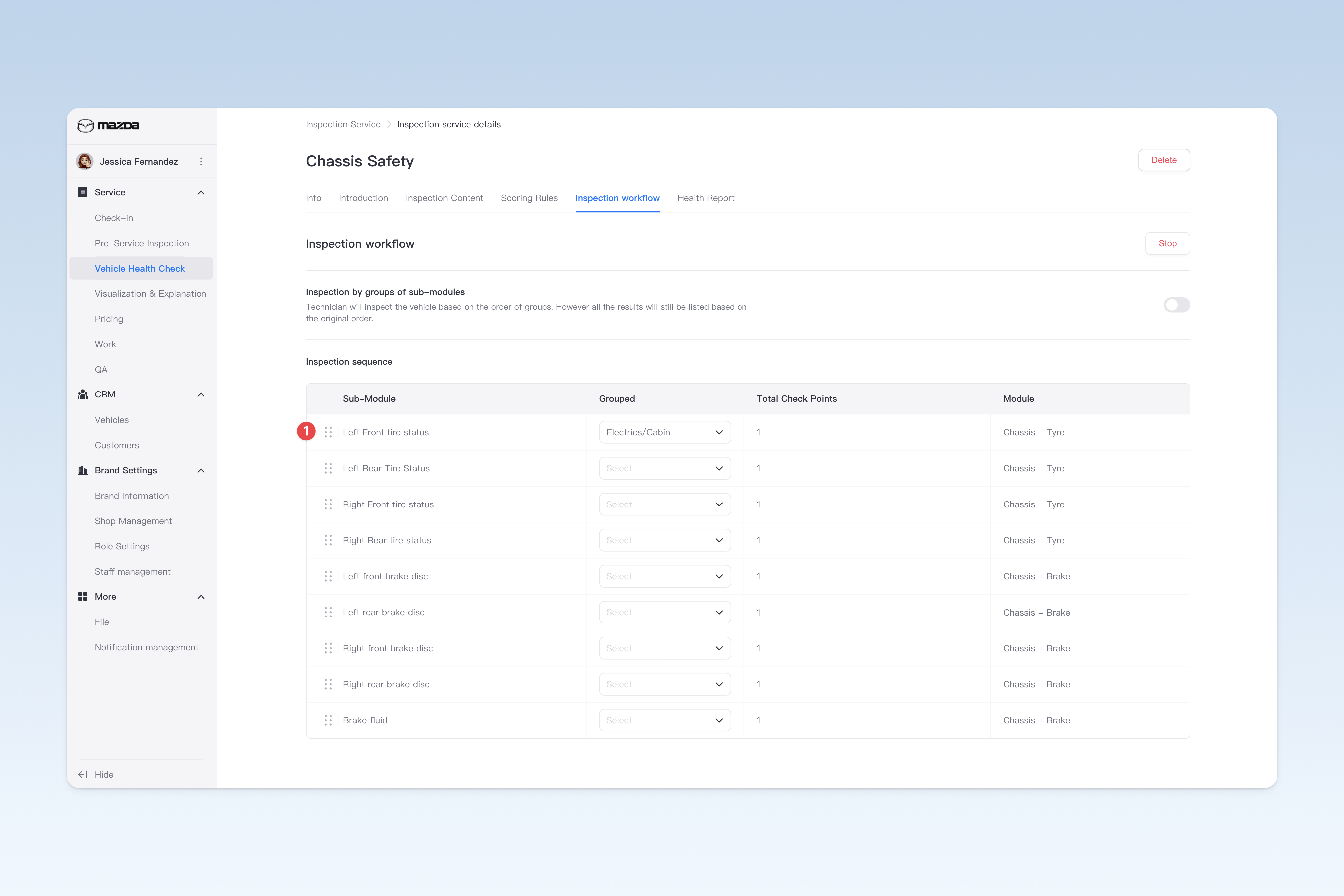Open Shop Management in sidebar
The image size is (1344, 896).
133,521
